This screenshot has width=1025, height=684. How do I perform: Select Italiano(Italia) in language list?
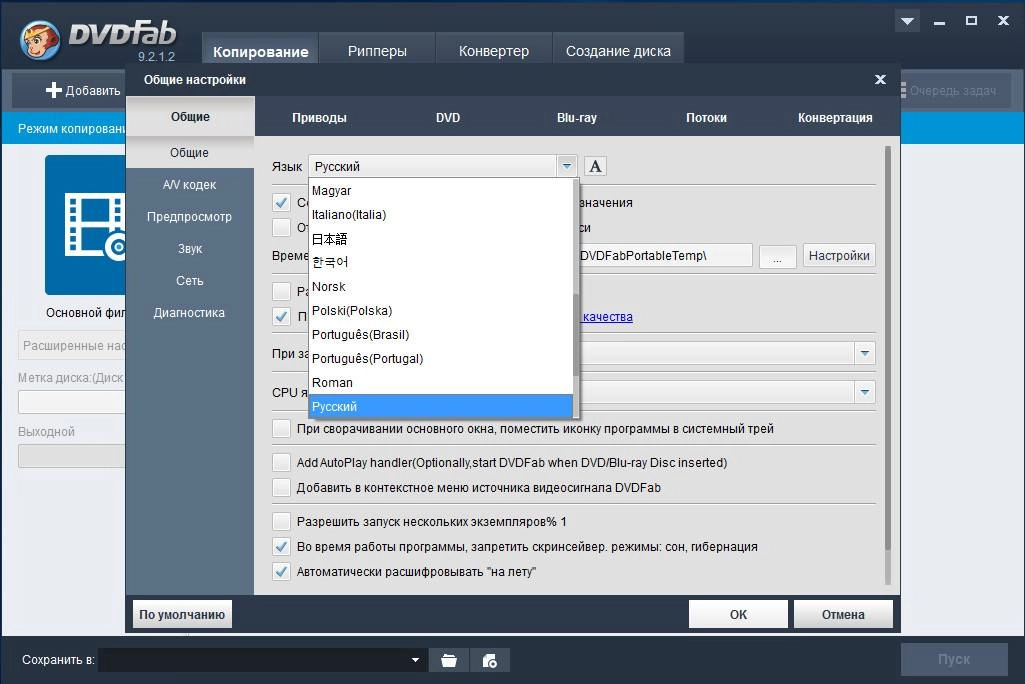click(441, 214)
